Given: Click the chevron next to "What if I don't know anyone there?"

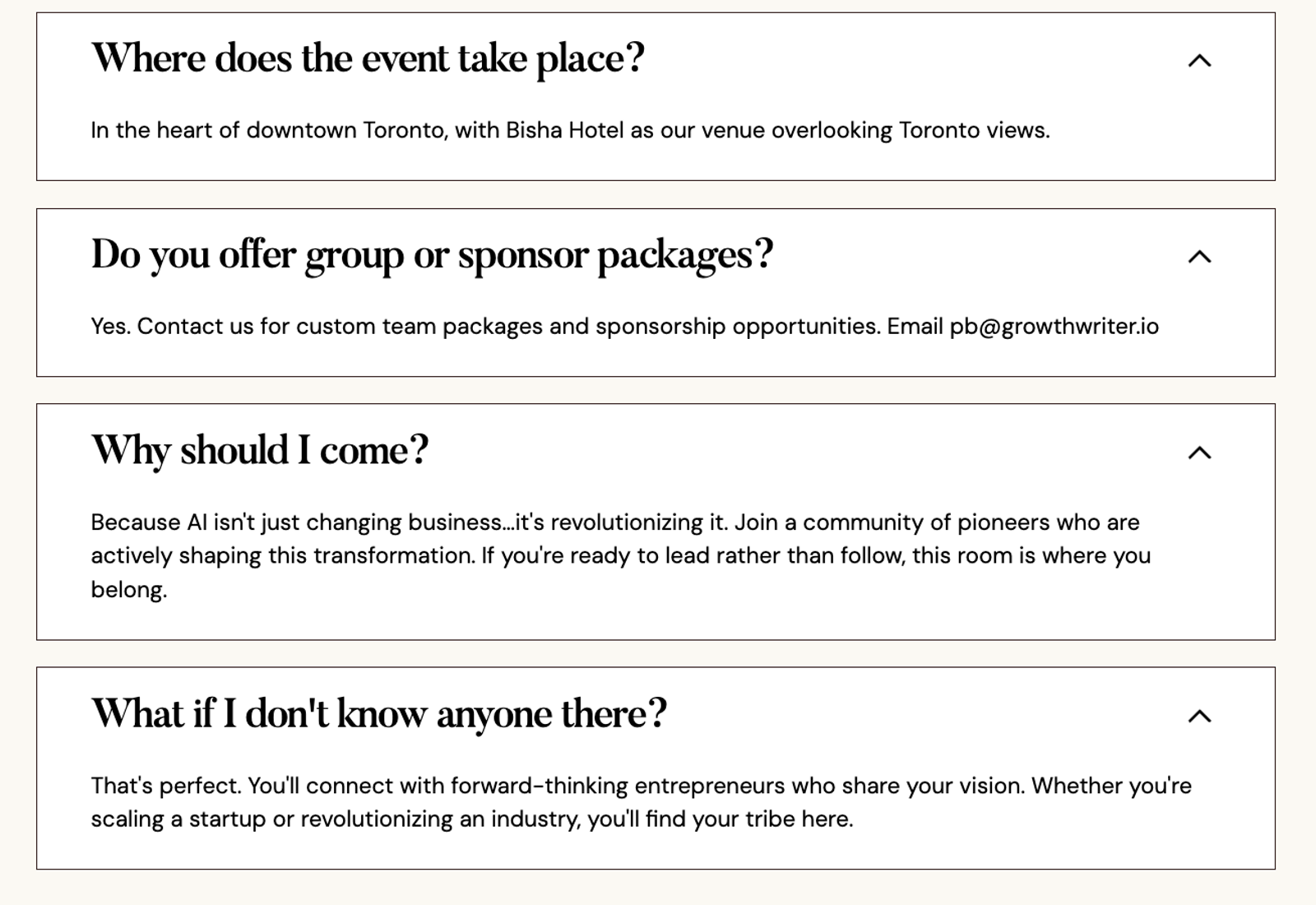Looking at the screenshot, I should pos(1199,716).
